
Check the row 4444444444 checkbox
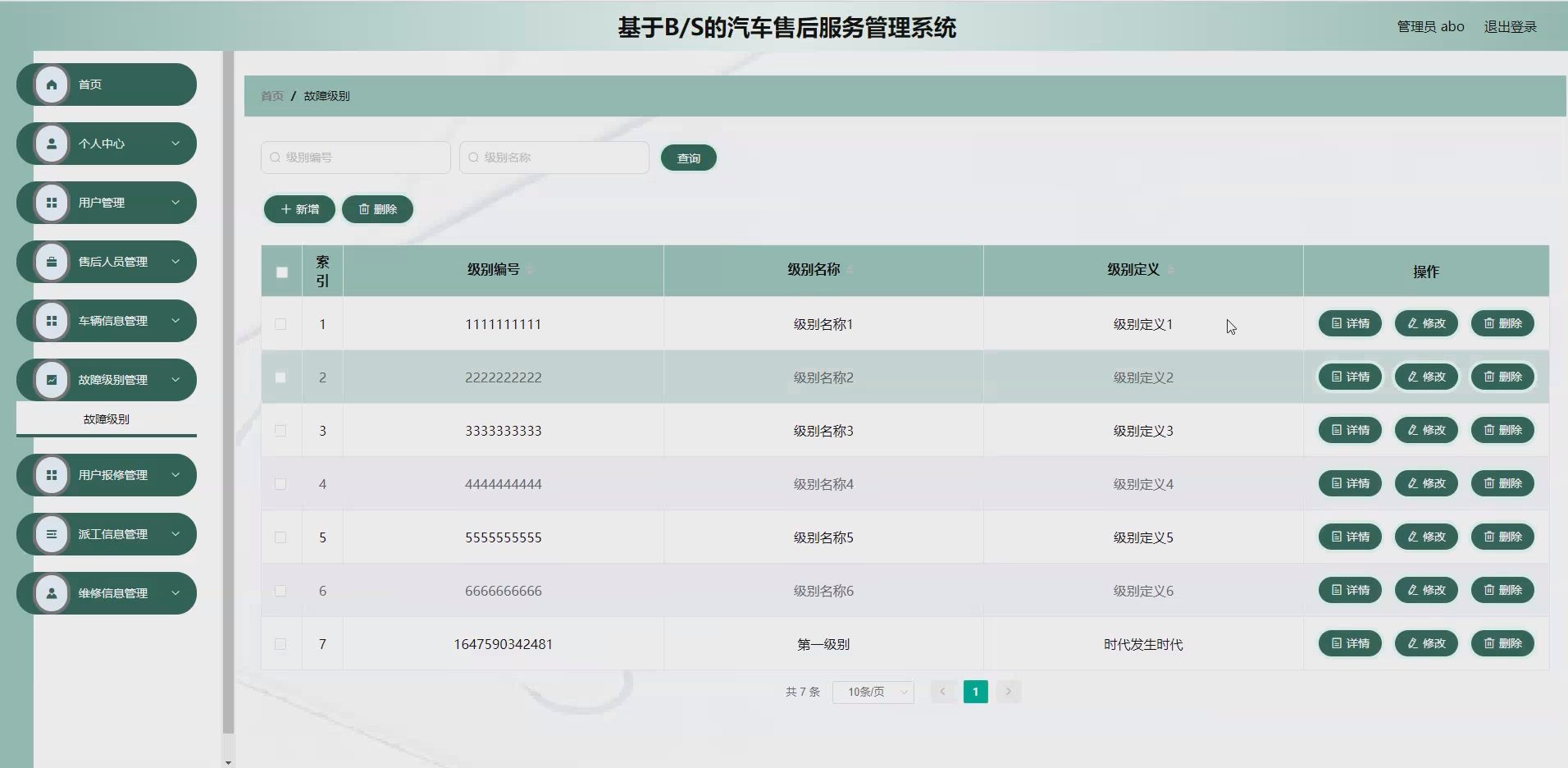coord(280,484)
